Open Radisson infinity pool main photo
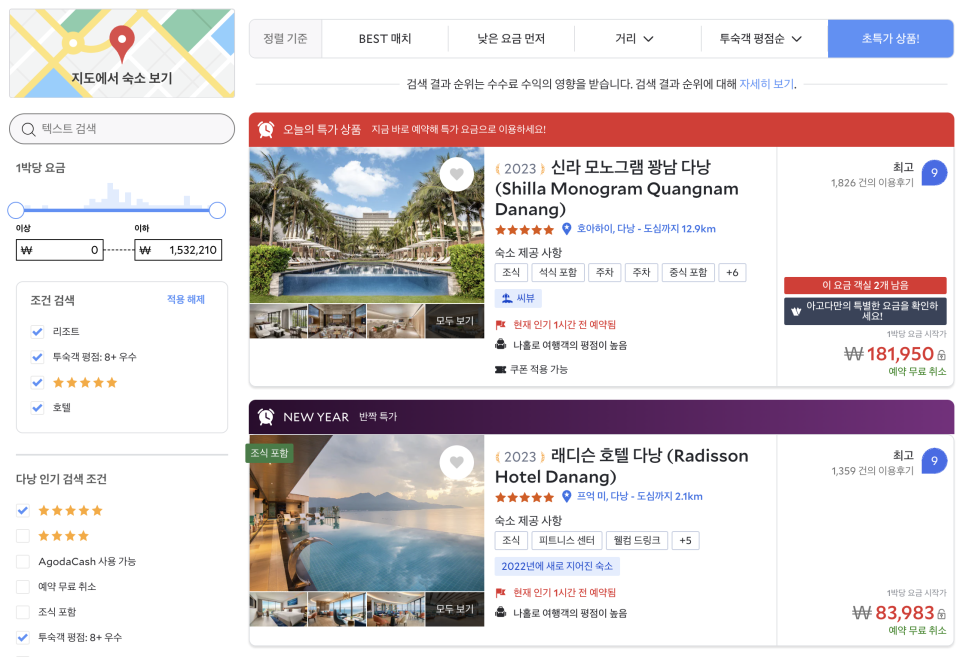Image resolution: width=966 pixels, height=657 pixels. click(367, 513)
